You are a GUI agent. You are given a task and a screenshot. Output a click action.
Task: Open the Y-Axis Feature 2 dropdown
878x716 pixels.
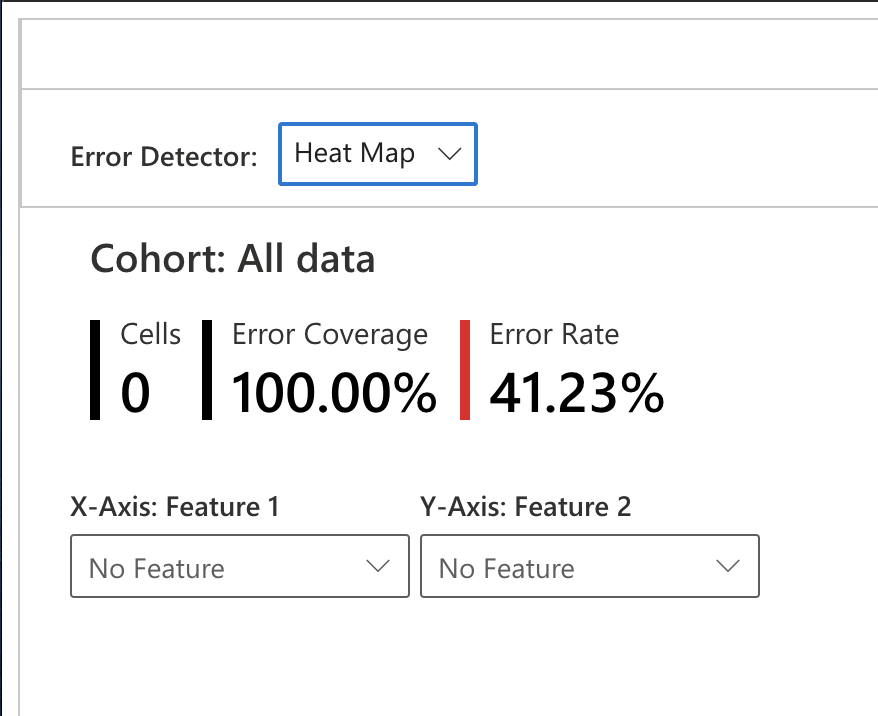(590, 566)
